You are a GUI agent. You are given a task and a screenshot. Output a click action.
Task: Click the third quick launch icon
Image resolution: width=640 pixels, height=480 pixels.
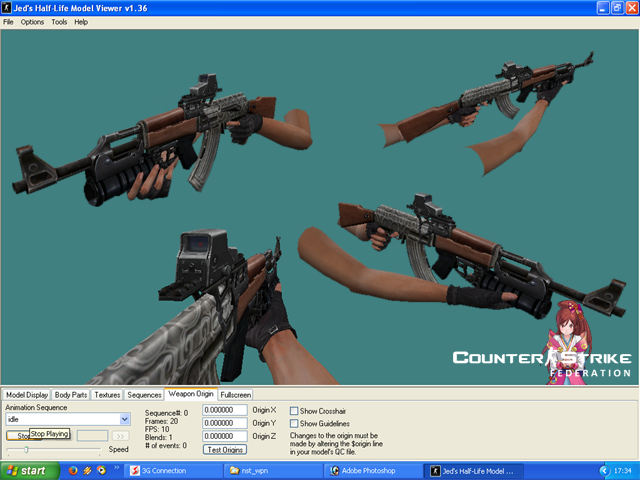click(101, 471)
